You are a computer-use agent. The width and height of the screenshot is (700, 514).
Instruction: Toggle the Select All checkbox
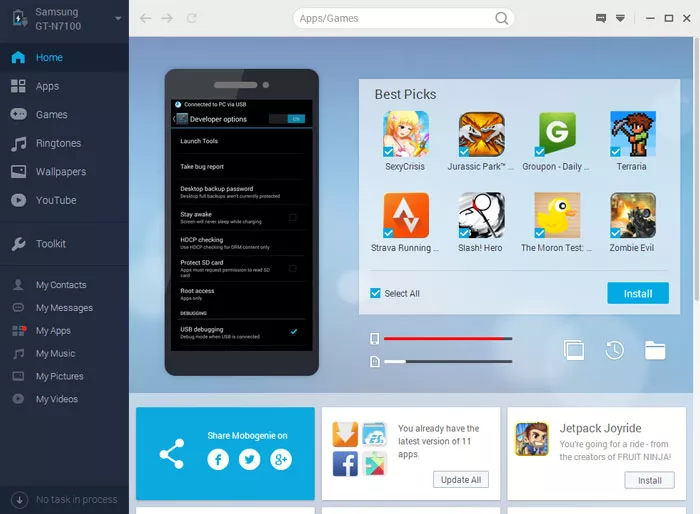(375, 293)
